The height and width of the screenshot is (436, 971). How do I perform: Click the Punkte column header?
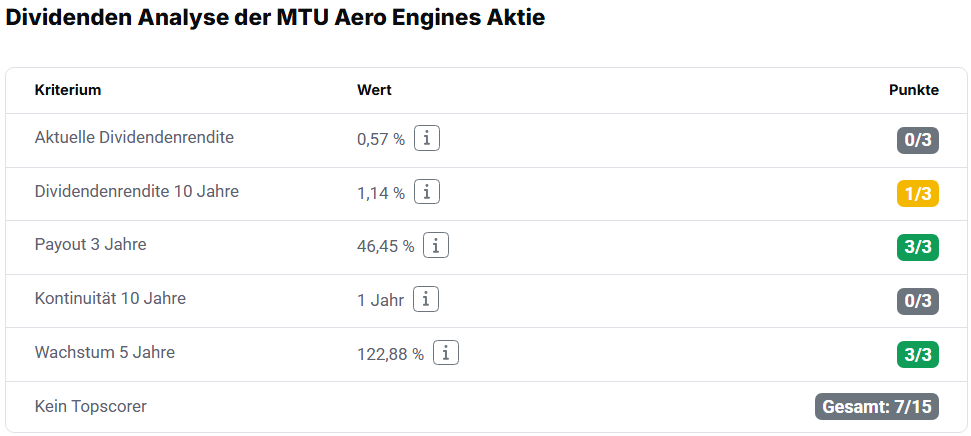click(914, 90)
